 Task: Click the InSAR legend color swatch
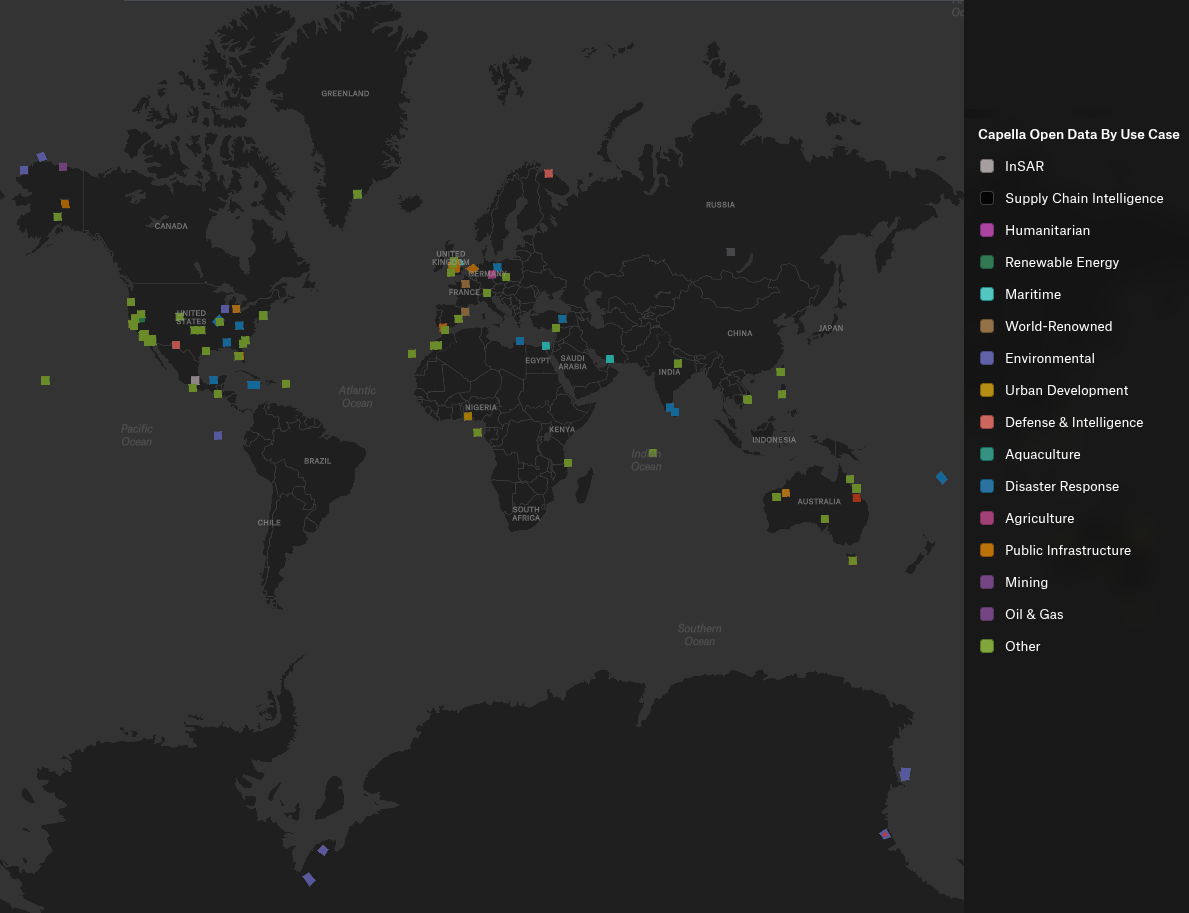pyautogui.click(x=987, y=166)
